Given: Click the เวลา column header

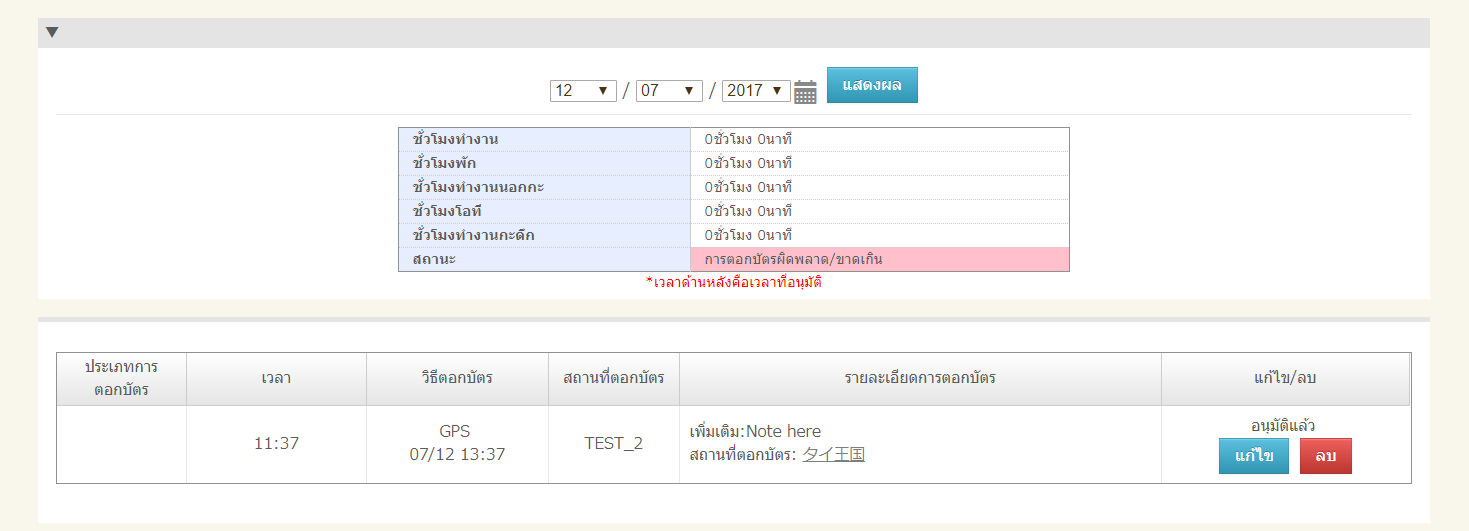Looking at the screenshot, I should [276, 378].
